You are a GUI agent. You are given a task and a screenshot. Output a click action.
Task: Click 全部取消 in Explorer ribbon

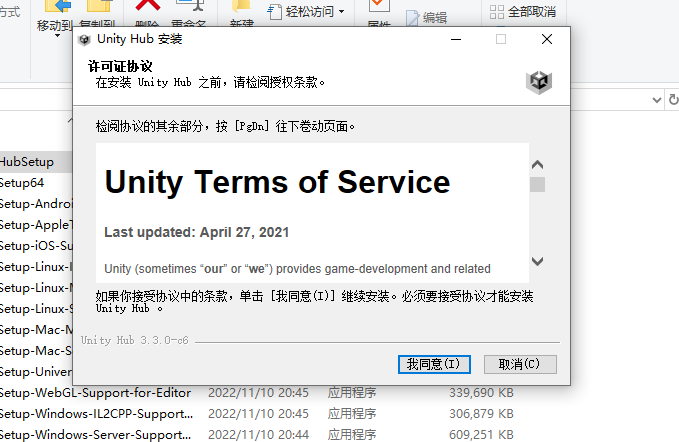pos(523,12)
